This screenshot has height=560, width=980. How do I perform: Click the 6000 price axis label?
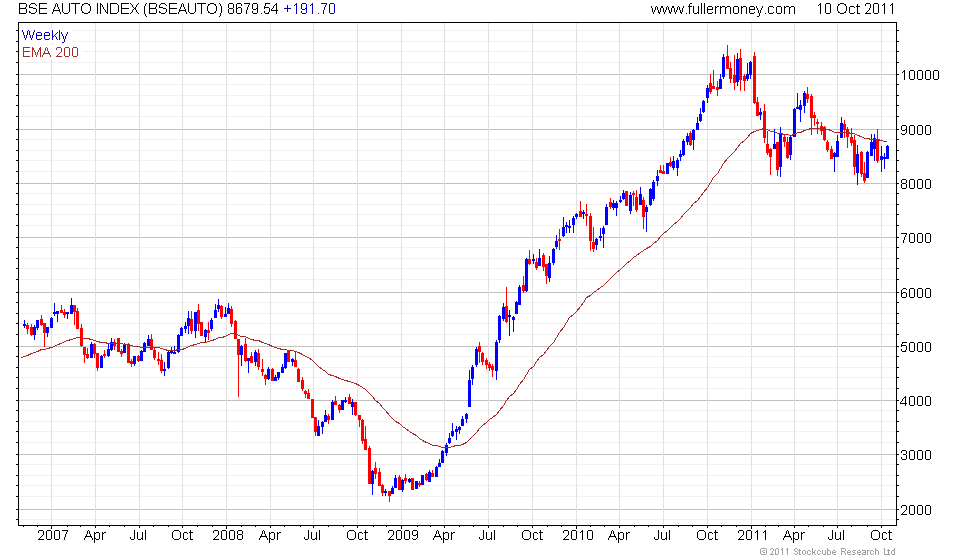coord(916,293)
